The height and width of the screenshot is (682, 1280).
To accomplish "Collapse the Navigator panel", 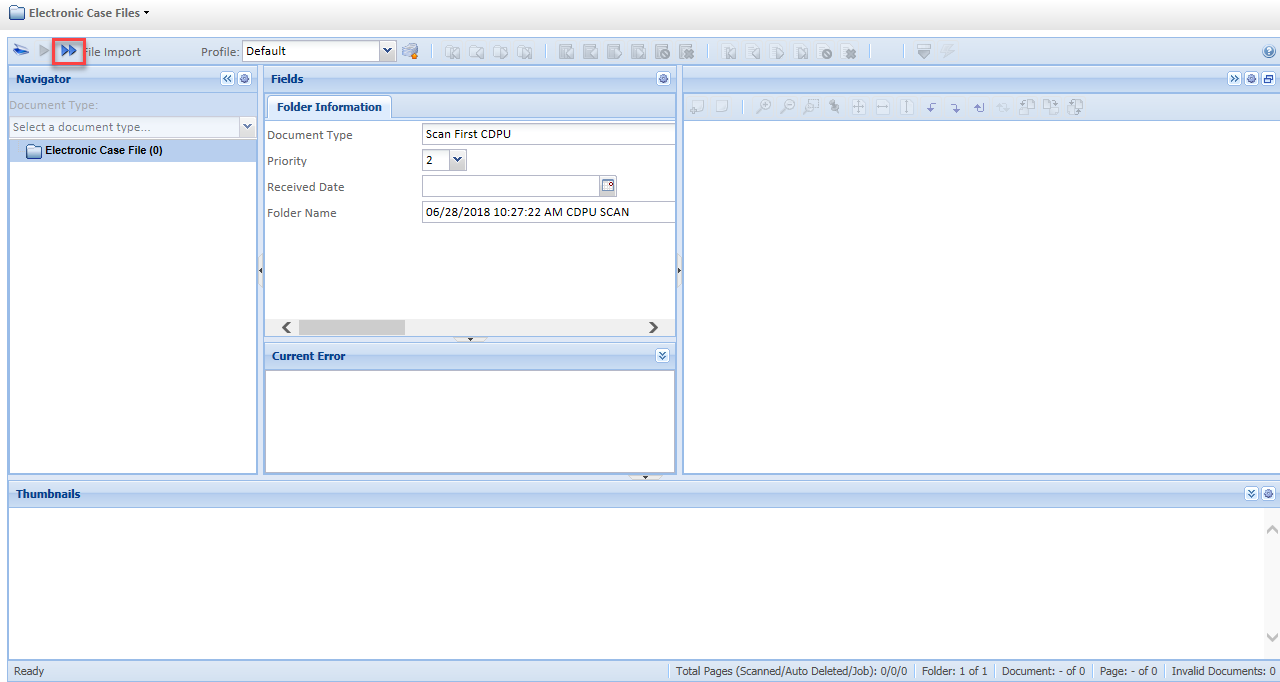I will click(x=227, y=79).
